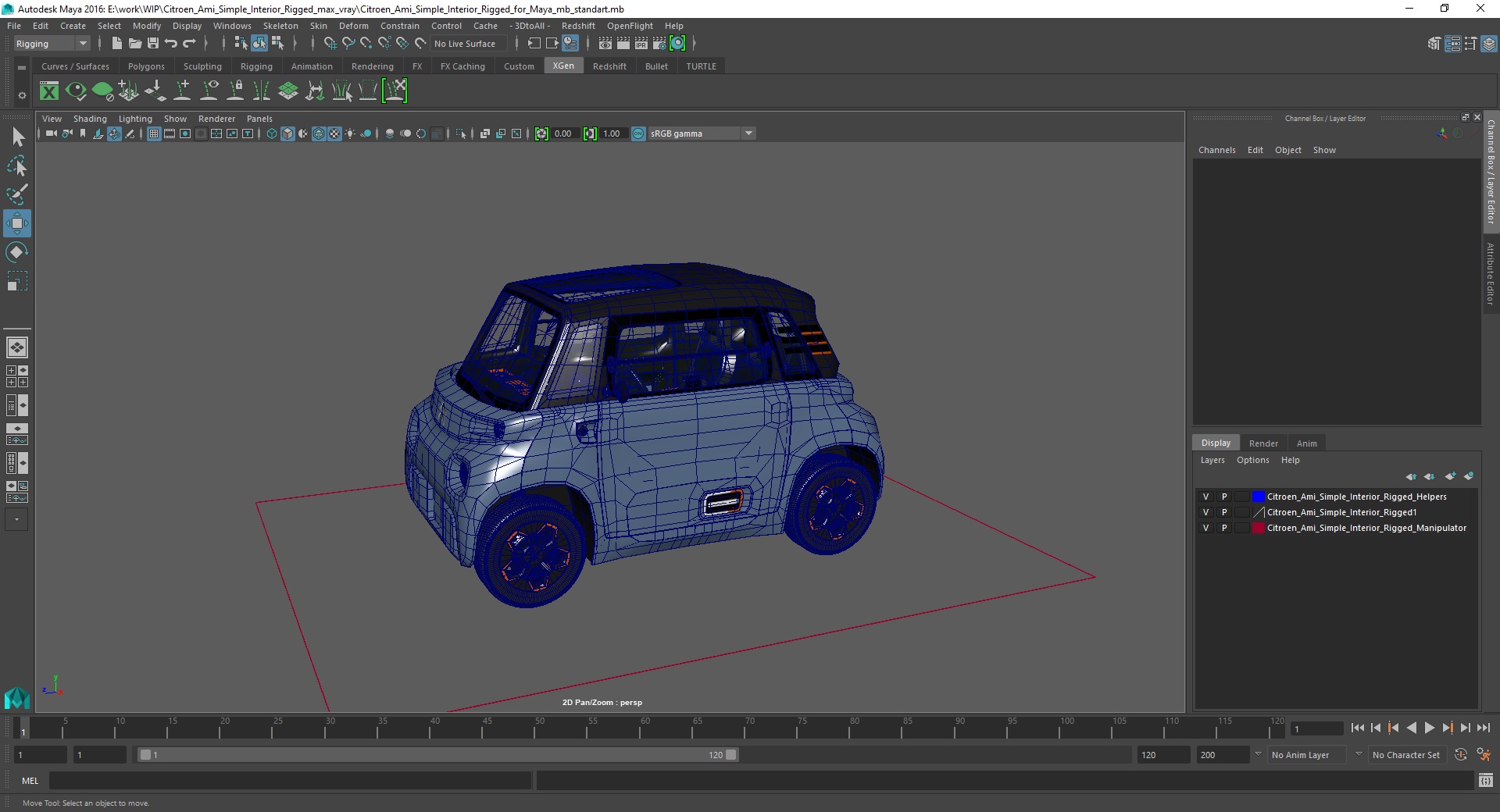Open the shelf options gear menu

click(22, 95)
